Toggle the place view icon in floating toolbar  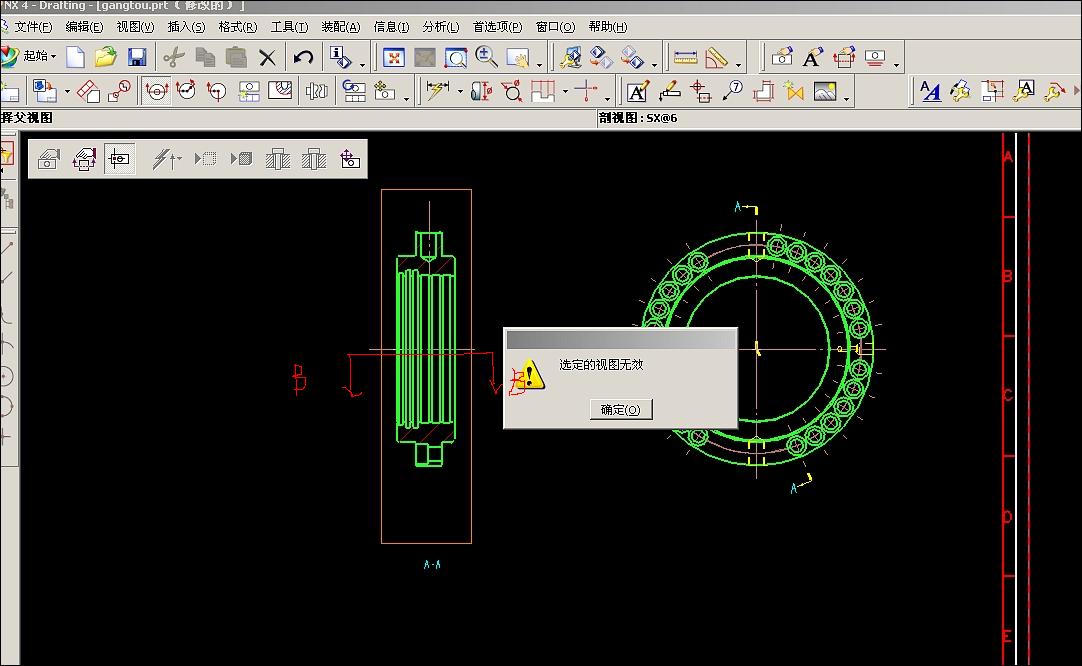[x=119, y=159]
